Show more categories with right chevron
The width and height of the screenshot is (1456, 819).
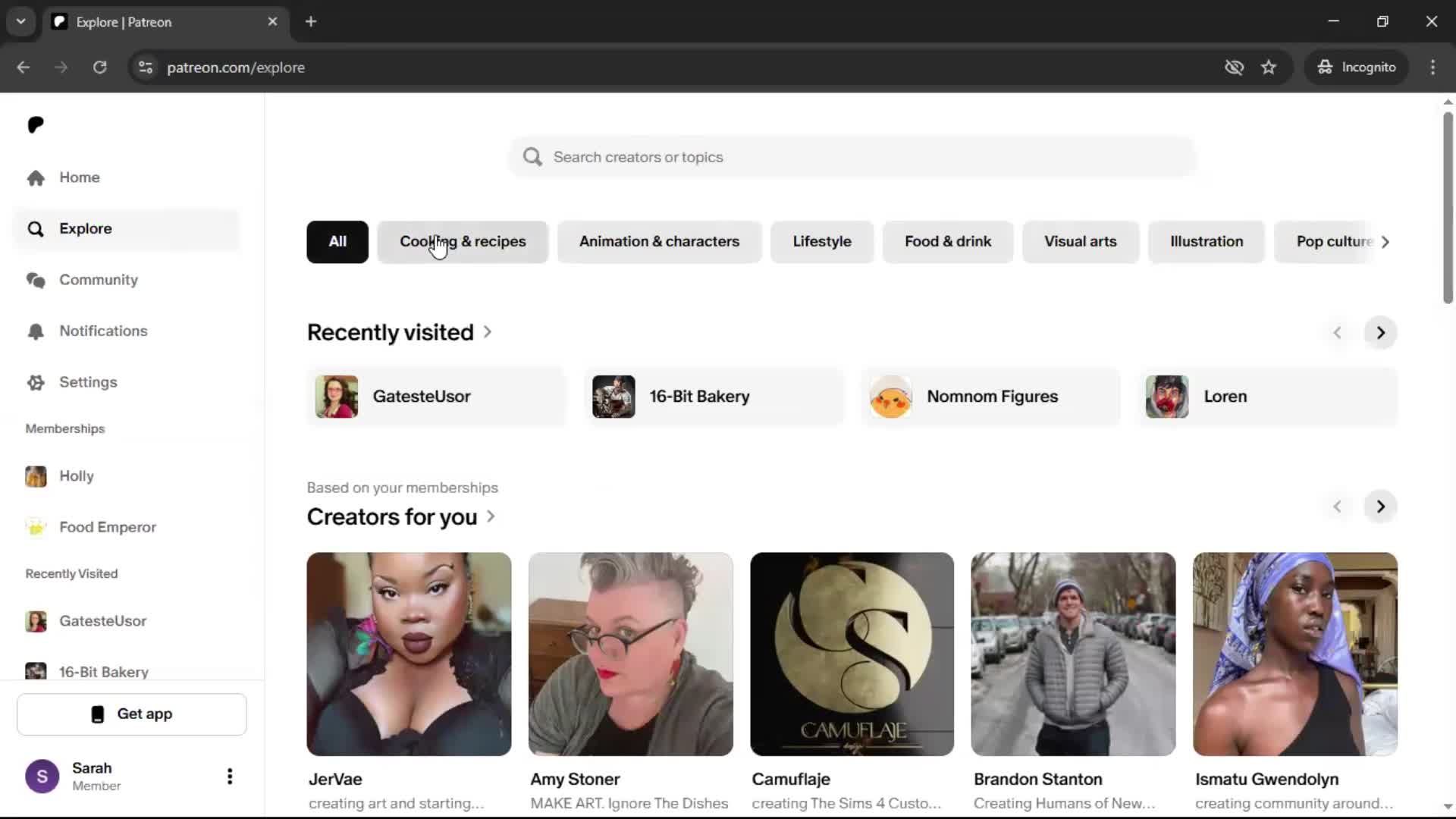[x=1385, y=242]
